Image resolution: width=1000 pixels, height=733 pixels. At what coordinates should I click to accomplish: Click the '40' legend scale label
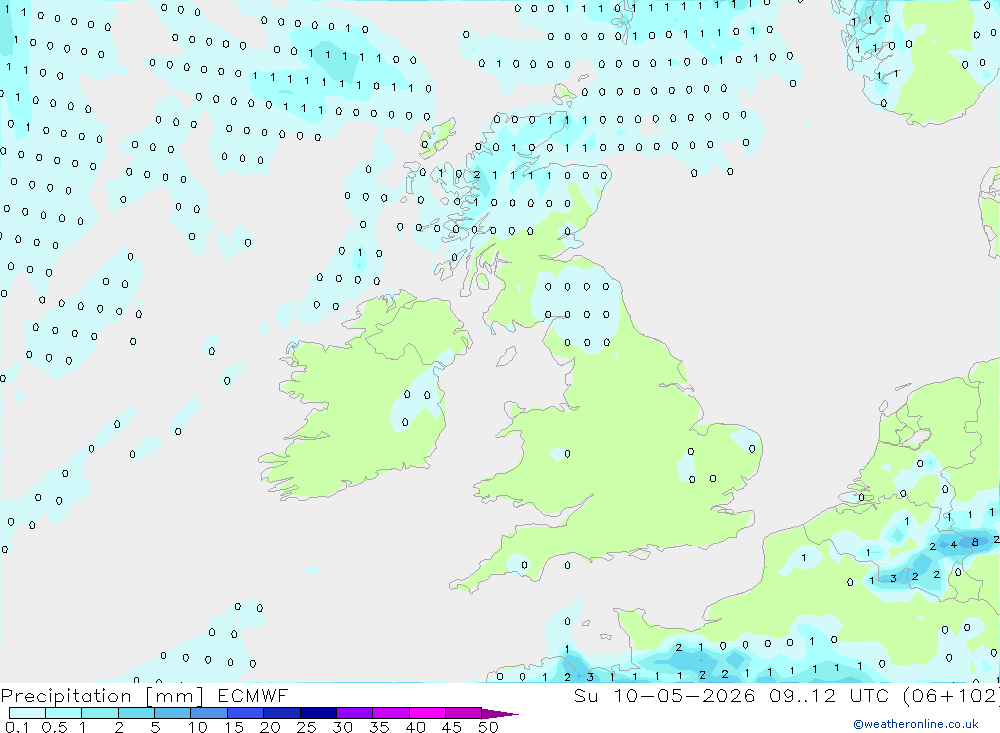tap(415, 727)
